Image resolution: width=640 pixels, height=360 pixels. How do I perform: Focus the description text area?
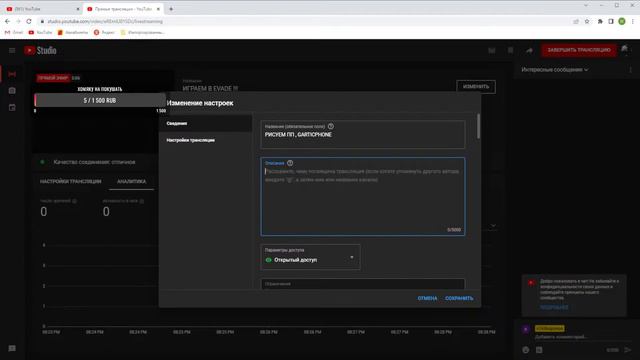click(362, 196)
